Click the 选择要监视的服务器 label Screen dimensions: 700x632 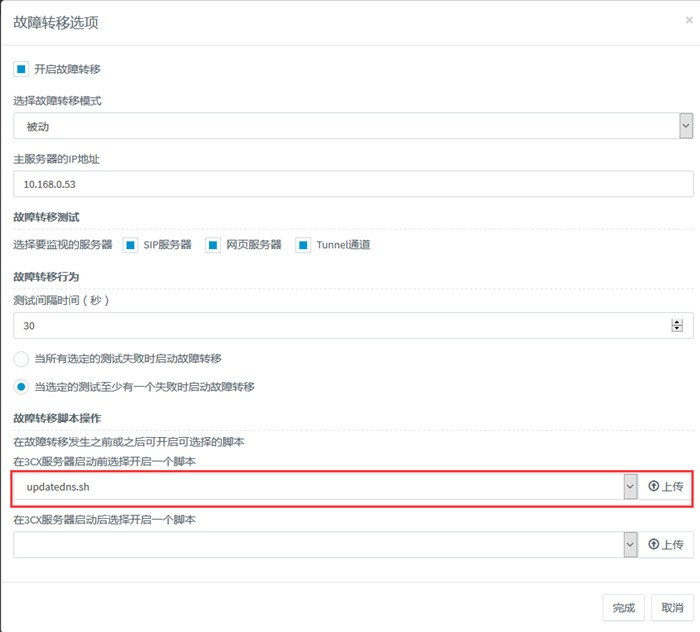[x=63, y=245]
